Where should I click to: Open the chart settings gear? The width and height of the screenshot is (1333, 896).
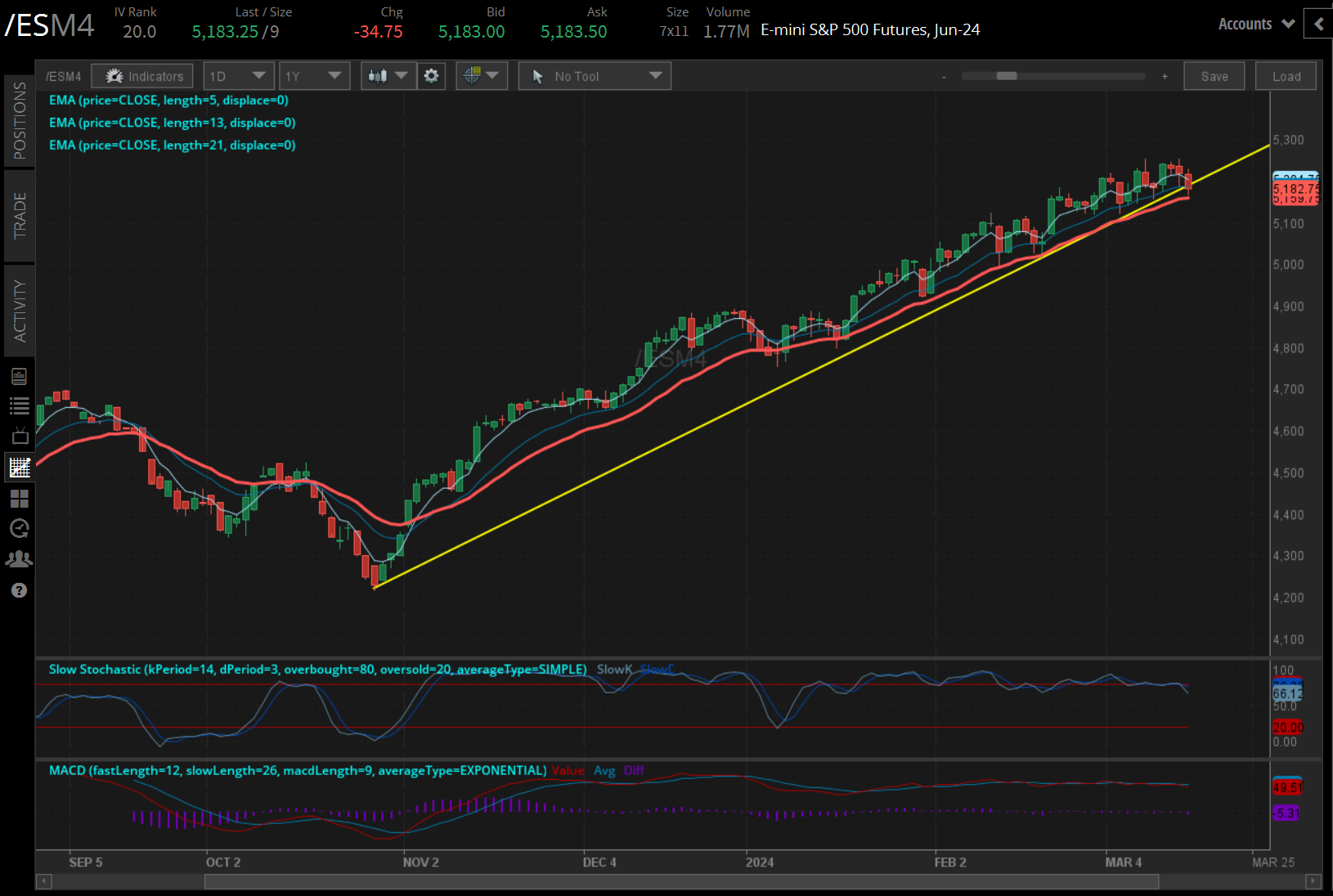click(431, 75)
